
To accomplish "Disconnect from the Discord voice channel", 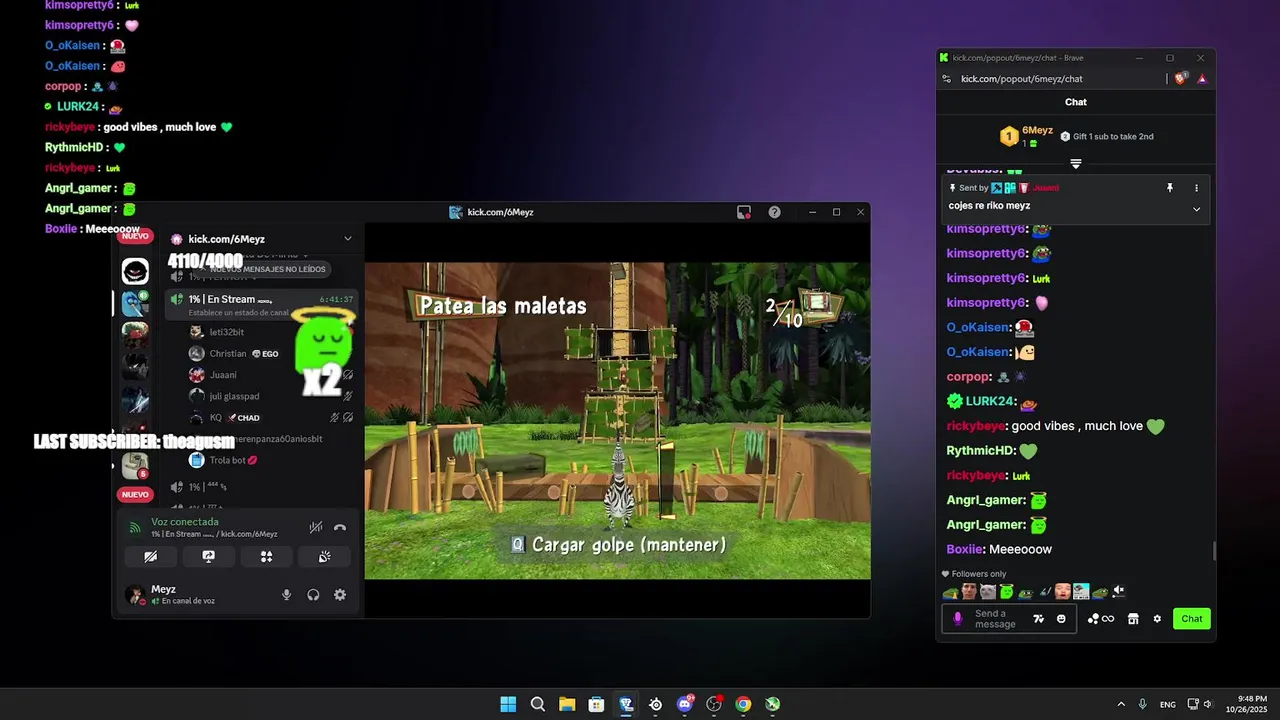I will [x=340, y=527].
